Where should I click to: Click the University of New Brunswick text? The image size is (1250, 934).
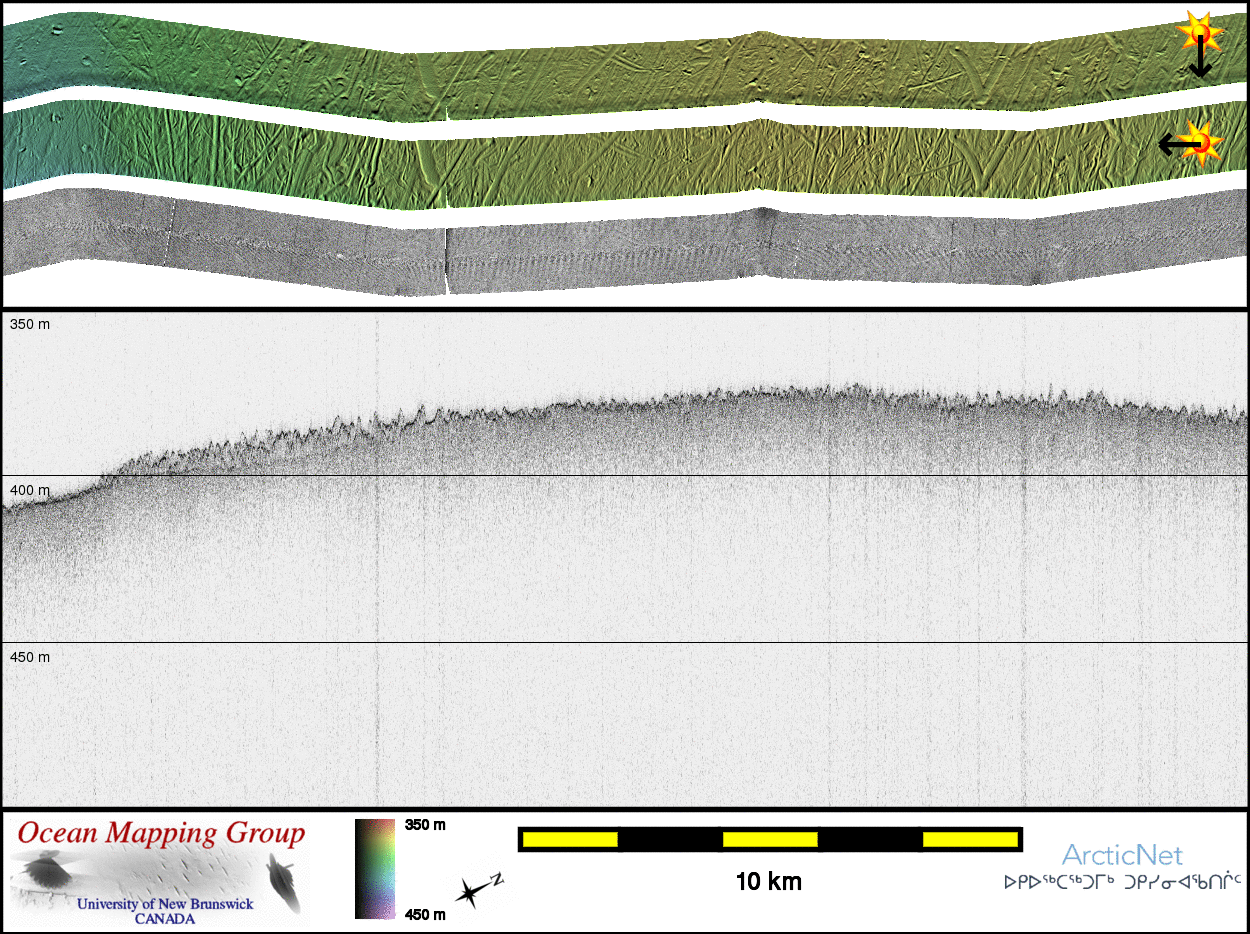click(165, 904)
